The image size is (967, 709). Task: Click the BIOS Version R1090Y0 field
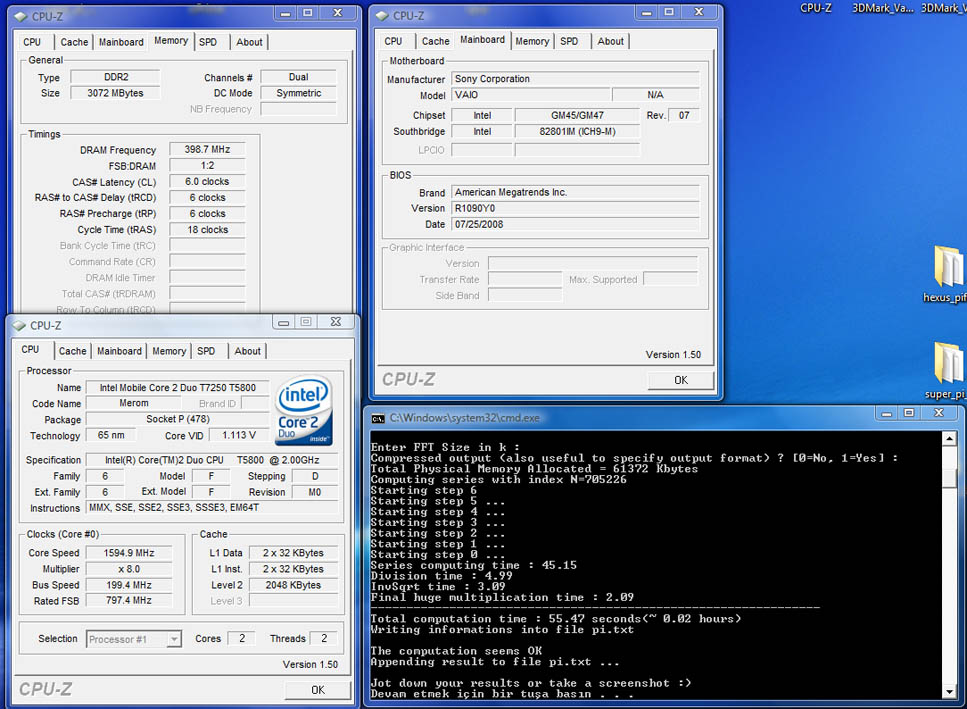575,208
